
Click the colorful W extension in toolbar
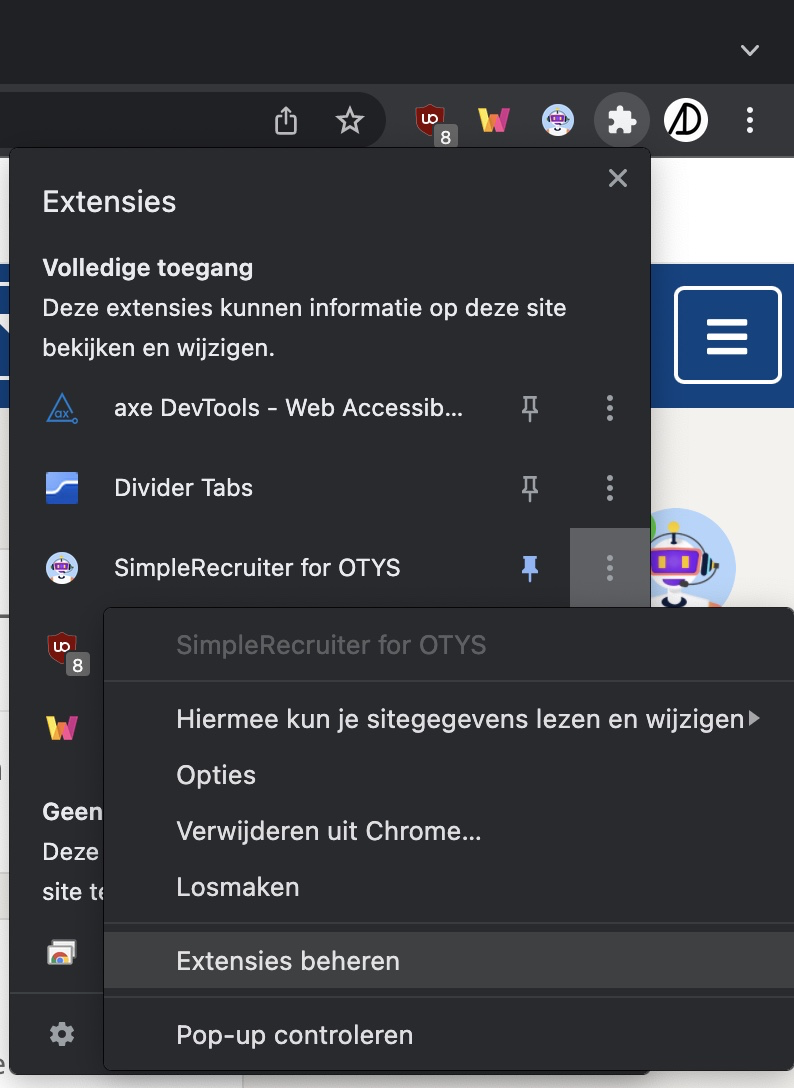click(494, 121)
